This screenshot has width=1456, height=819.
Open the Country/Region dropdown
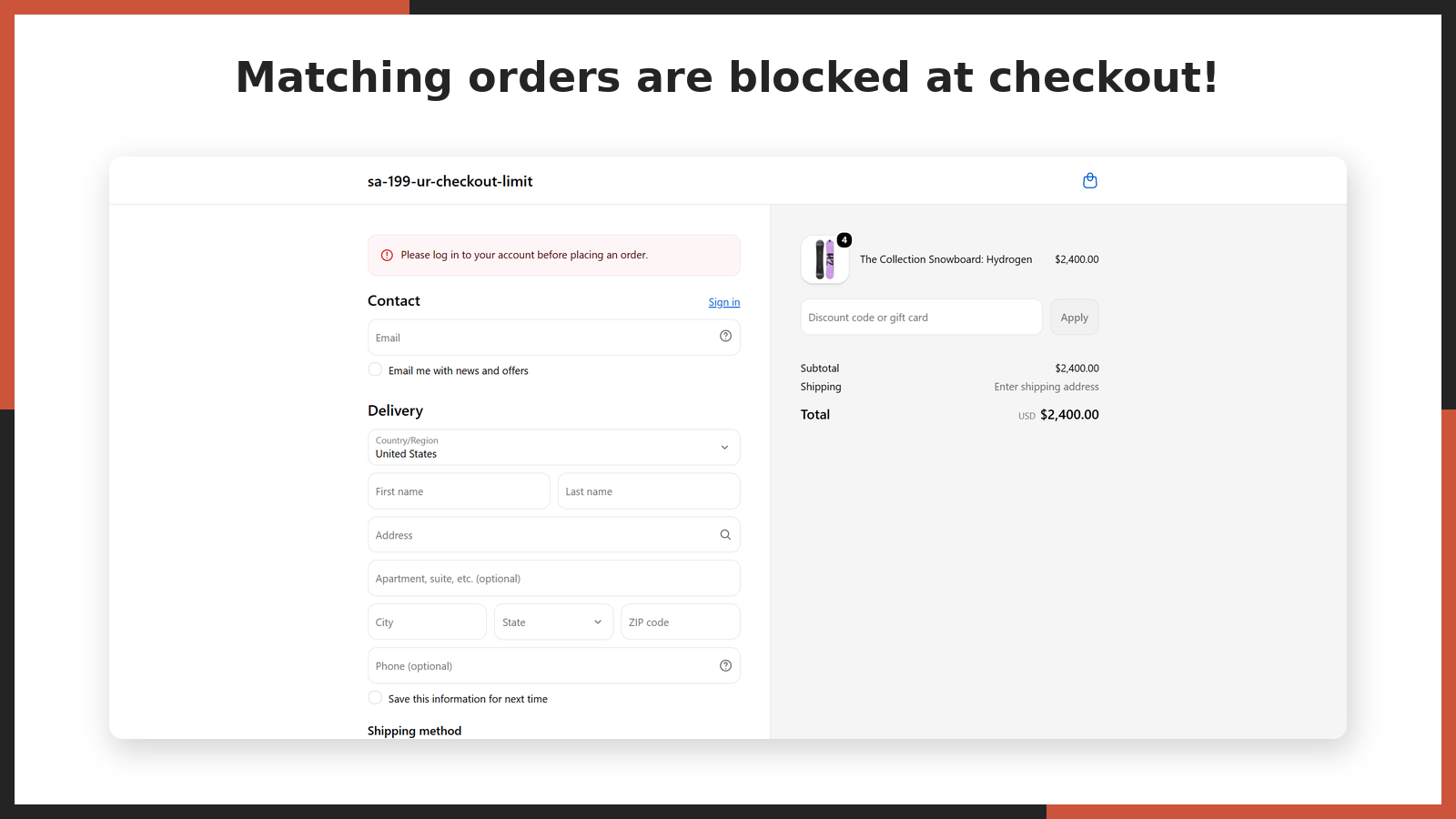click(553, 447)
